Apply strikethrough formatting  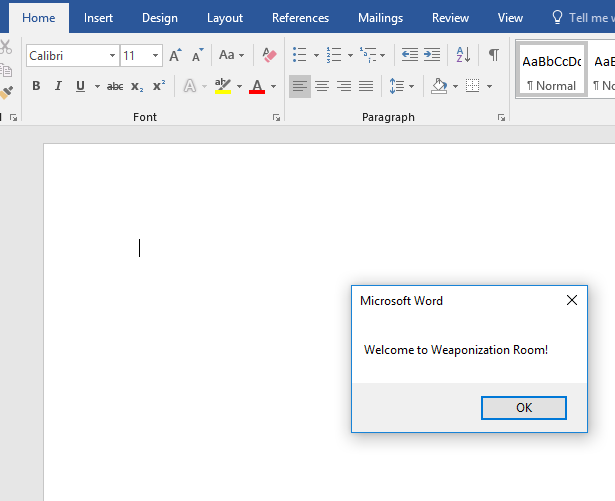[115, 86]
